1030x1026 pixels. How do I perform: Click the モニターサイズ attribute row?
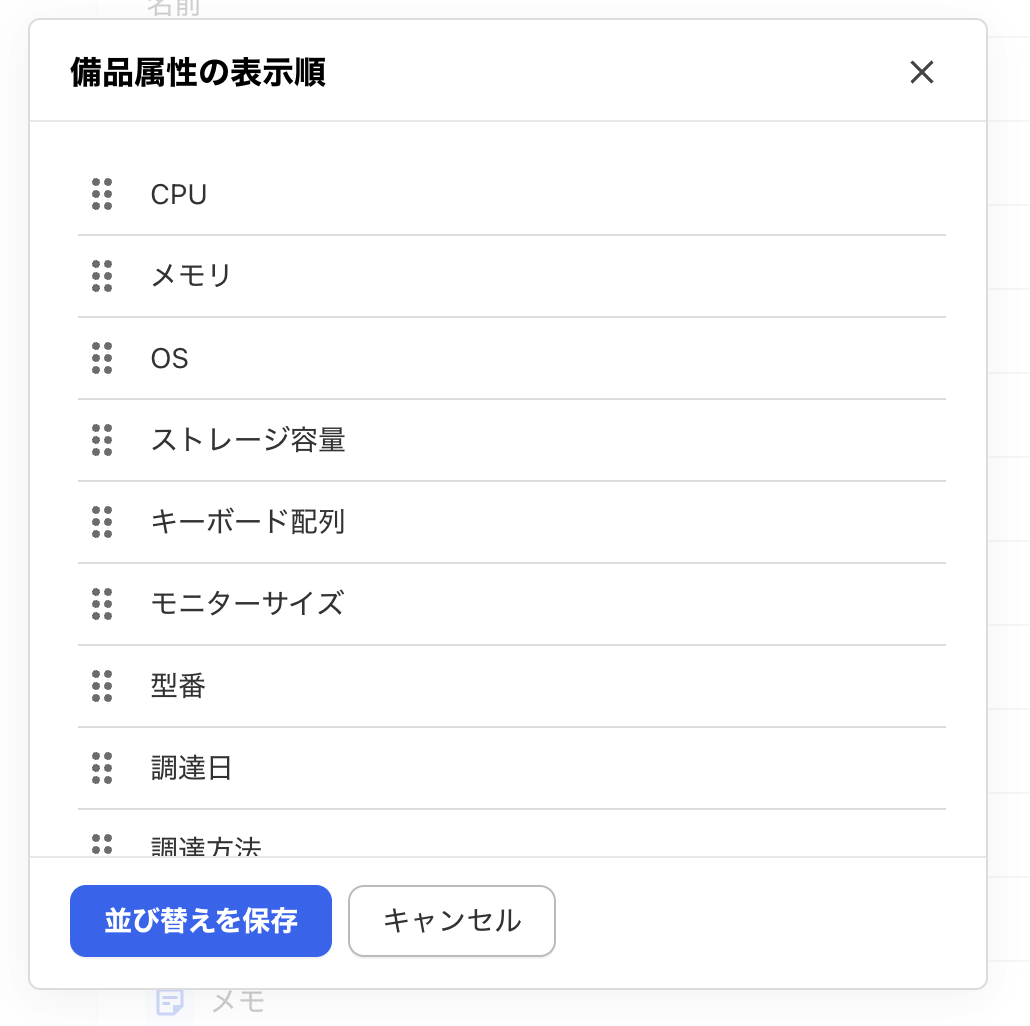248,604
